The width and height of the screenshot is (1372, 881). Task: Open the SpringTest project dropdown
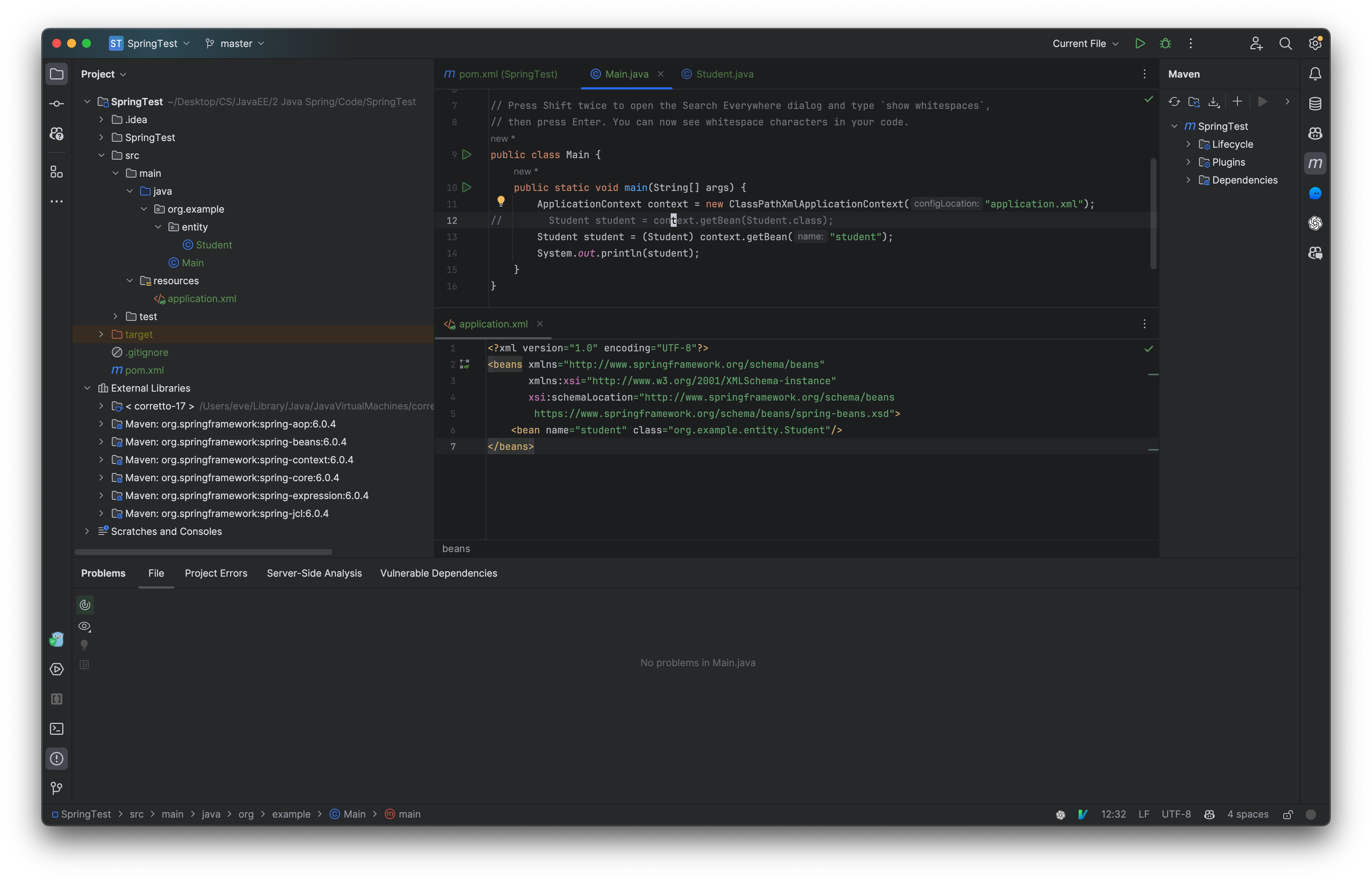click(149, 44)
